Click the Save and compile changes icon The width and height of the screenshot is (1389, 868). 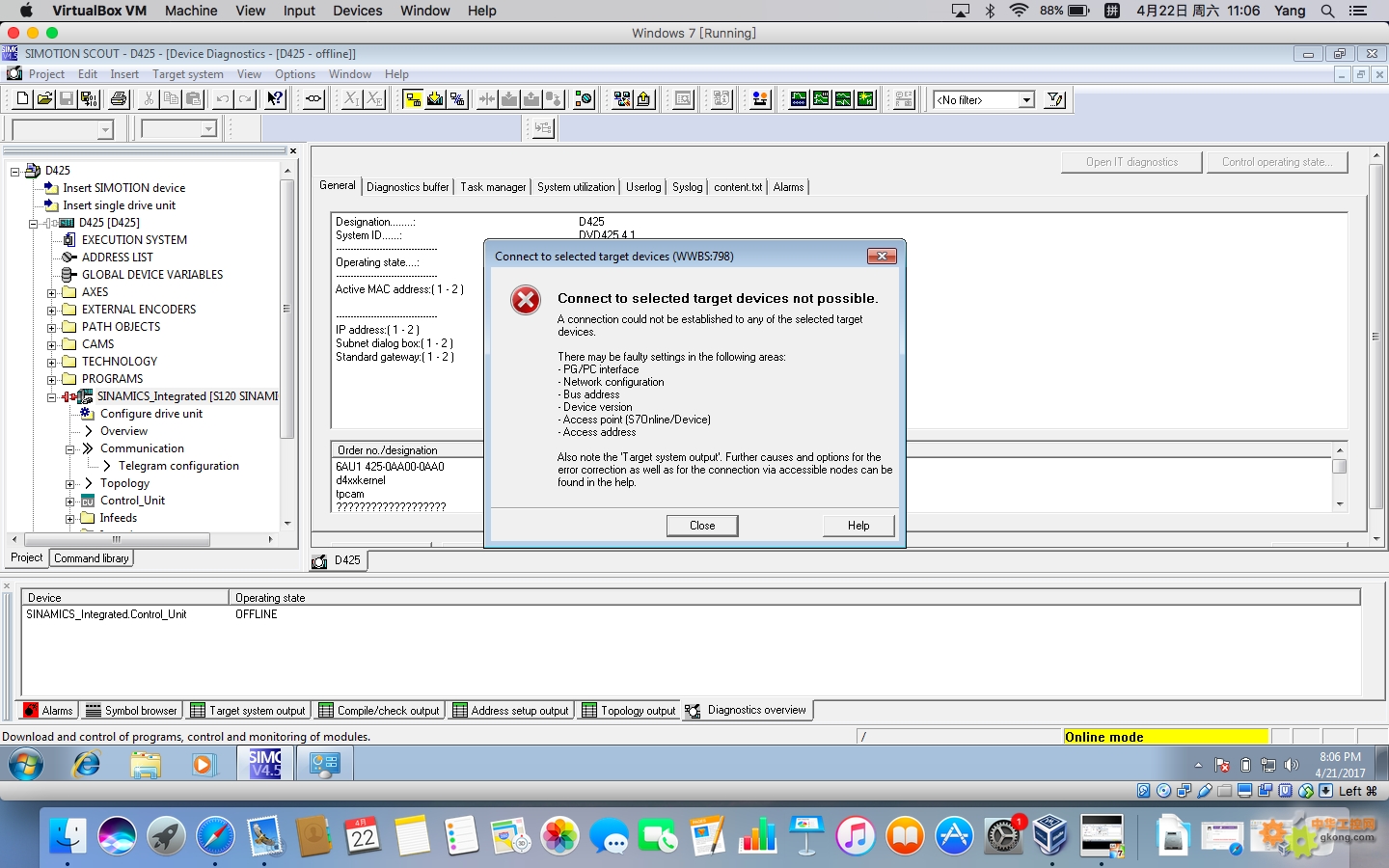pyautogui.click(x=89, y=98)
